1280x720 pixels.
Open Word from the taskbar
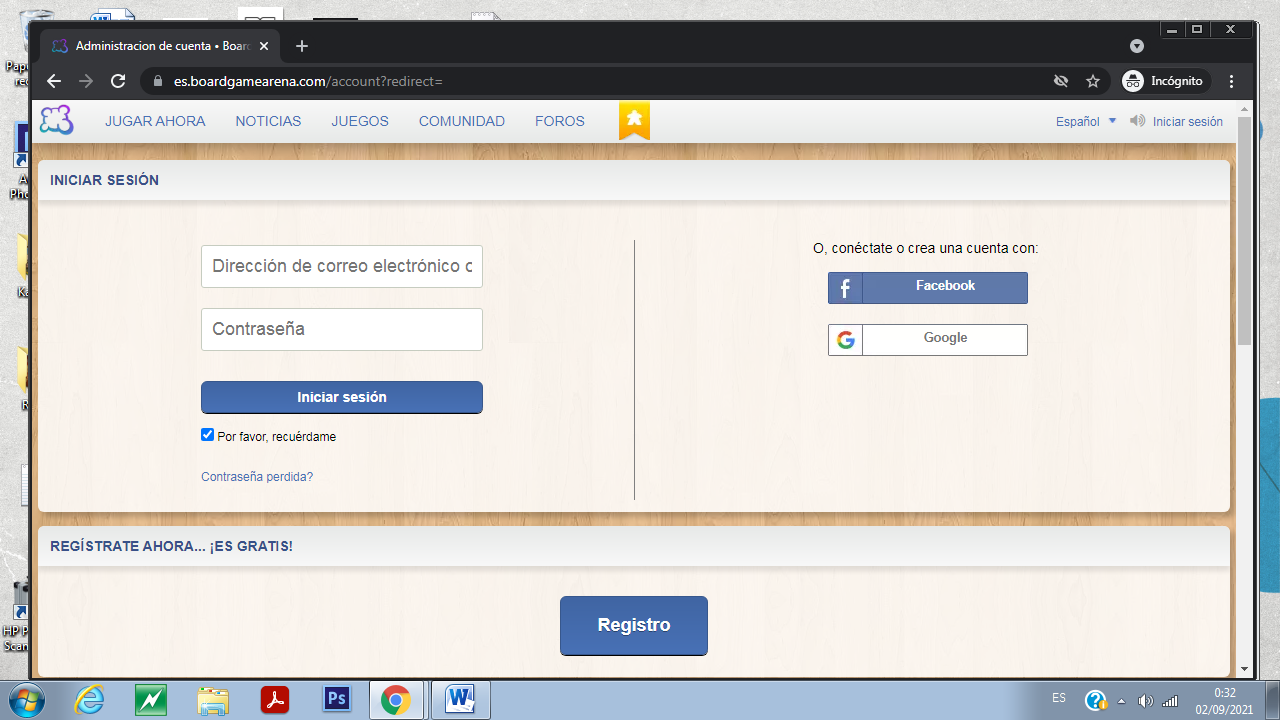(461, 700)
